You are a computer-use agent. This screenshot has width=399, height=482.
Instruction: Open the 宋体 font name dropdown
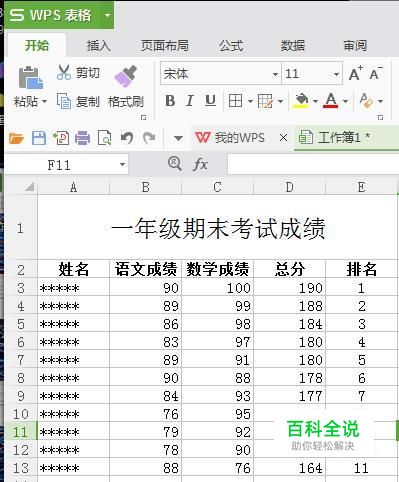(x=275, y=74)
